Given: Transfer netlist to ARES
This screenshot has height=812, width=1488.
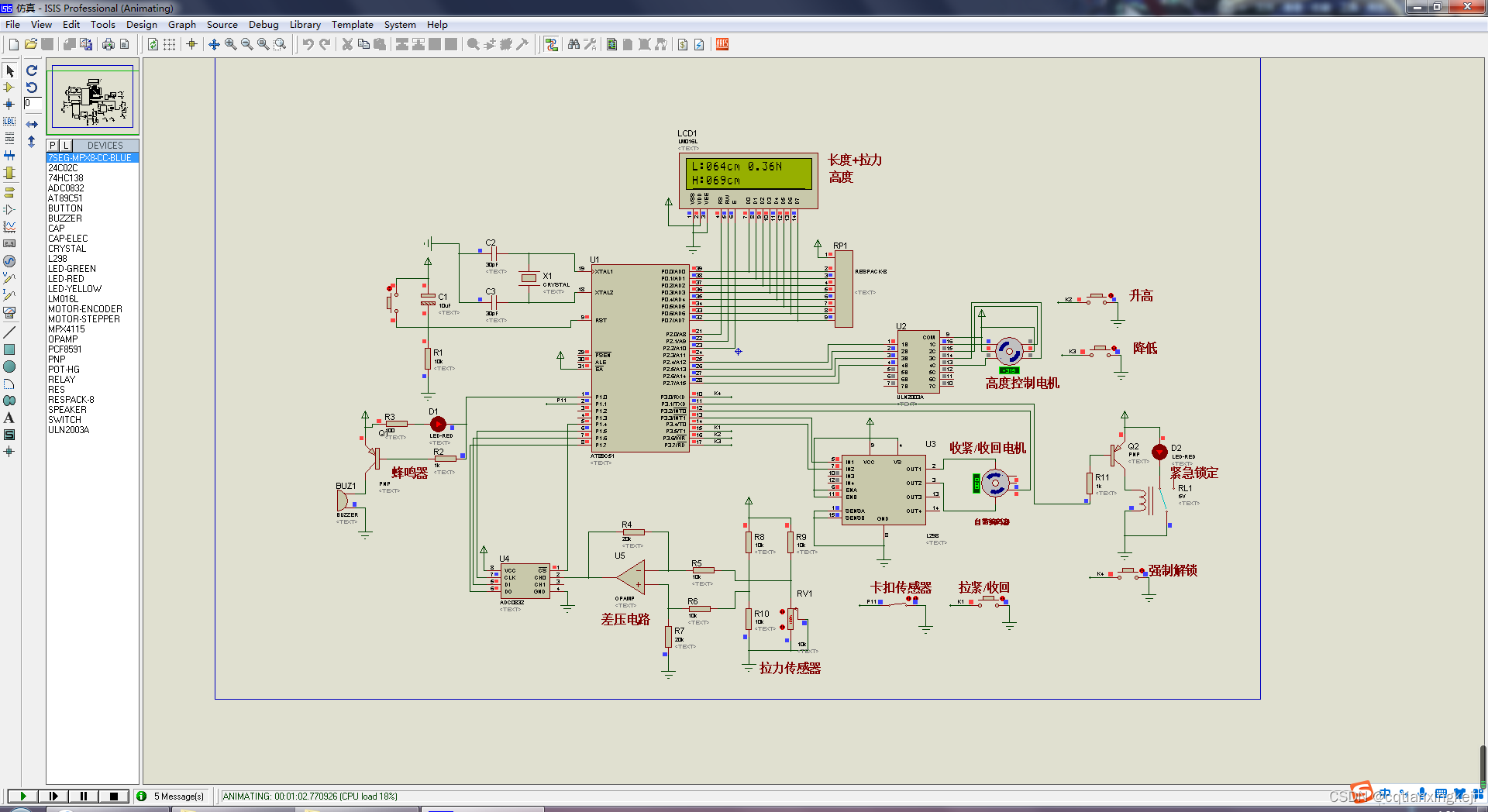Looking at the screenshot, I should click(722, 44).
